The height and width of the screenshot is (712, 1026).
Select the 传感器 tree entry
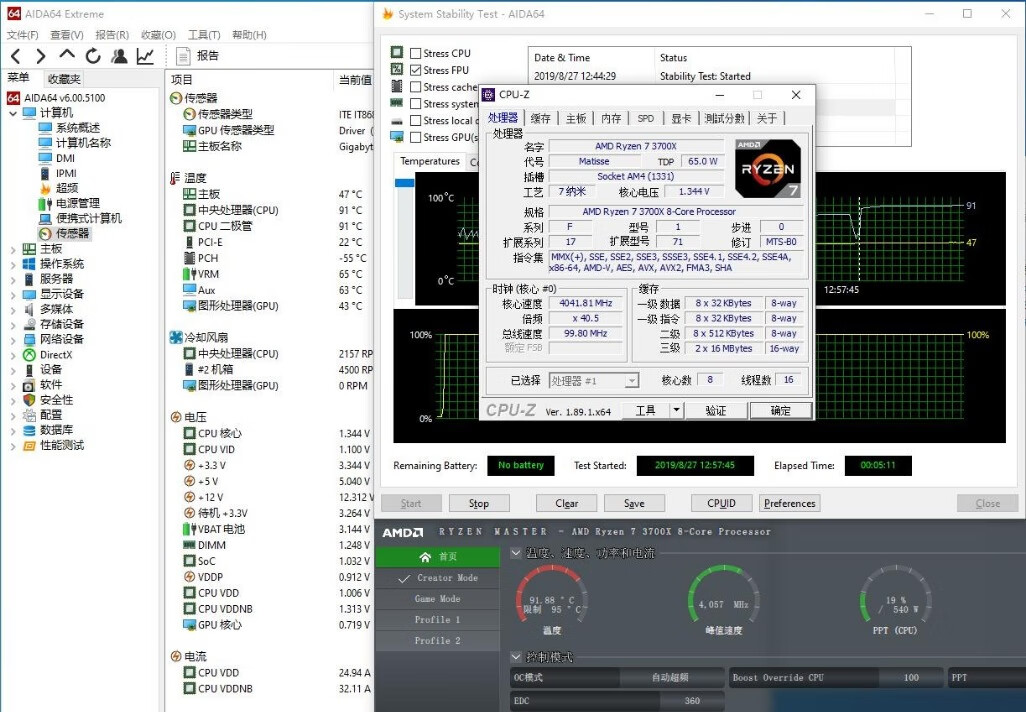point(72,233)
